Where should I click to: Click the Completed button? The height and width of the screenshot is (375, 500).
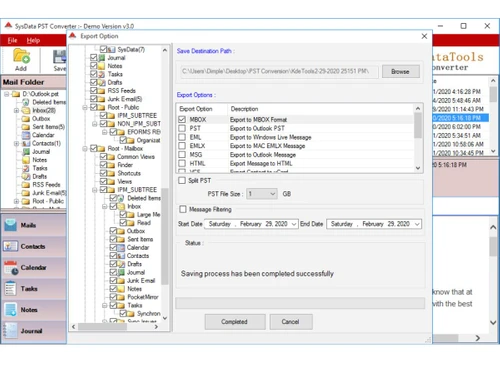tap(235, 322)
